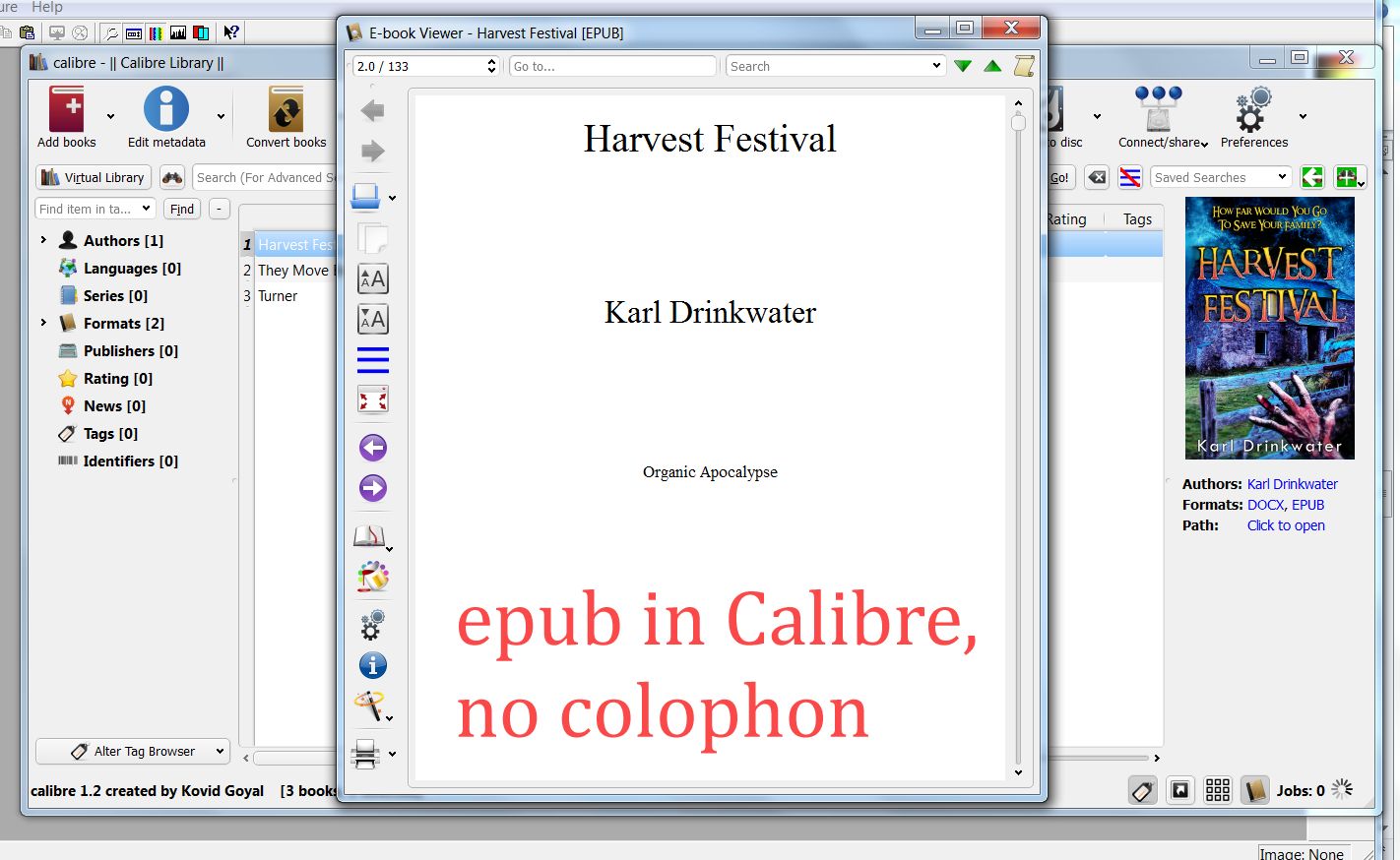Click the save search green plus icon
The image size is (1400, 860).
tap(1347, 177)
